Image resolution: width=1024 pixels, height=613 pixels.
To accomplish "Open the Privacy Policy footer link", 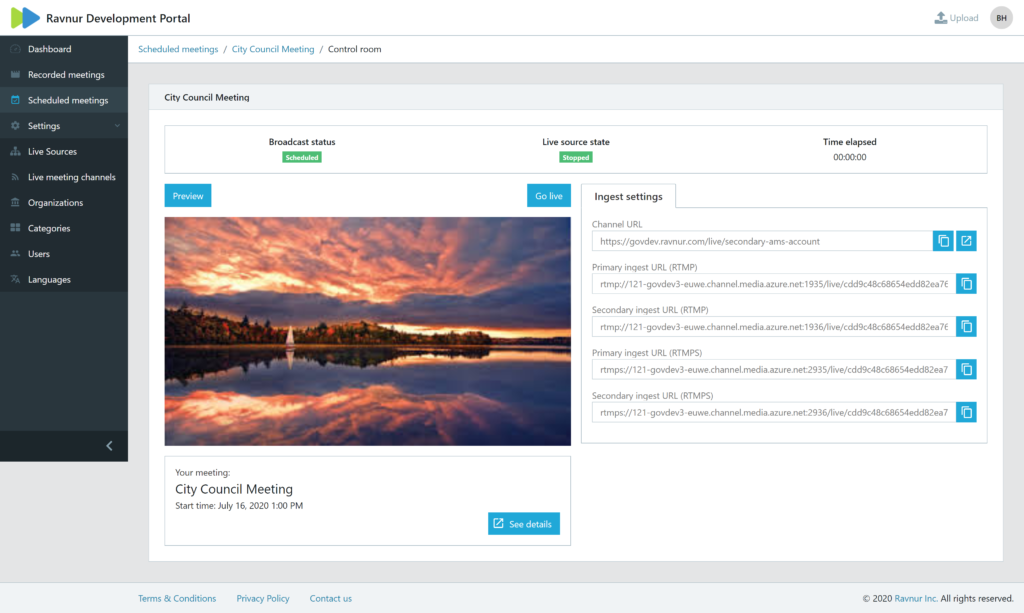I will (x=263, y=598).
